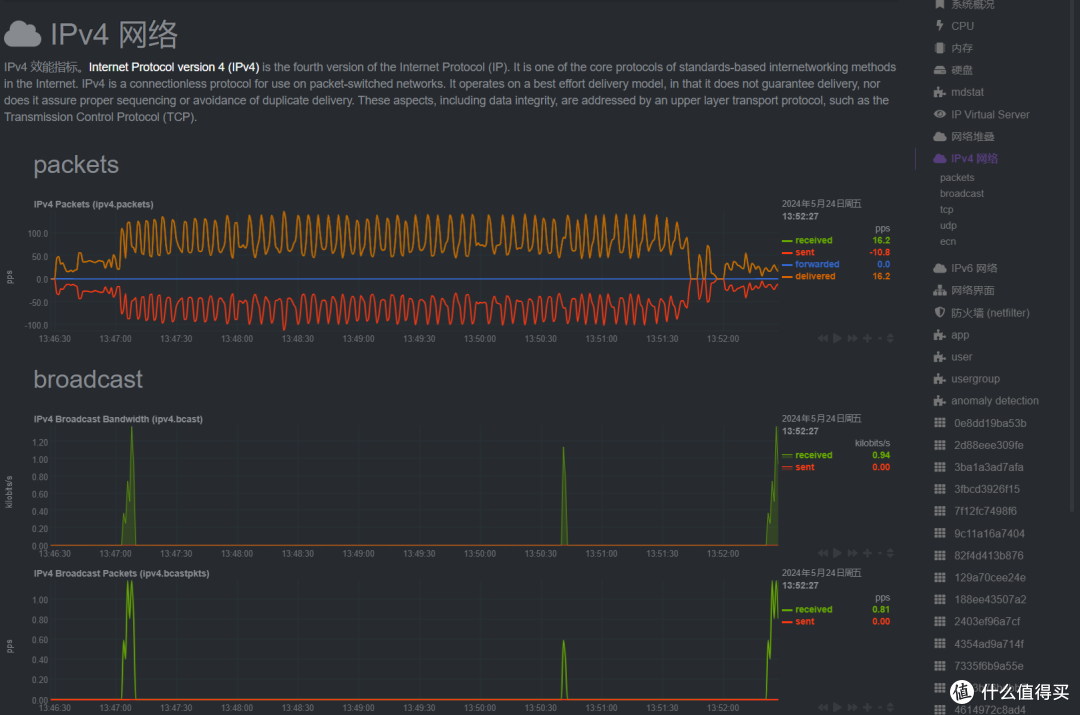The width and height of the screenshot is (1080, 715).
Task: Click the disk icon beside 硬盘
Action: pyautogui.click(x=939, y=70)
